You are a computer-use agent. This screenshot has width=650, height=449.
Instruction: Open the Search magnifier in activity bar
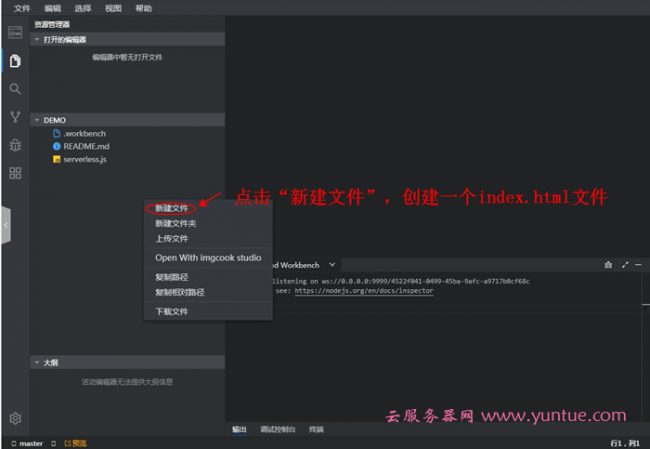[15, 89]
